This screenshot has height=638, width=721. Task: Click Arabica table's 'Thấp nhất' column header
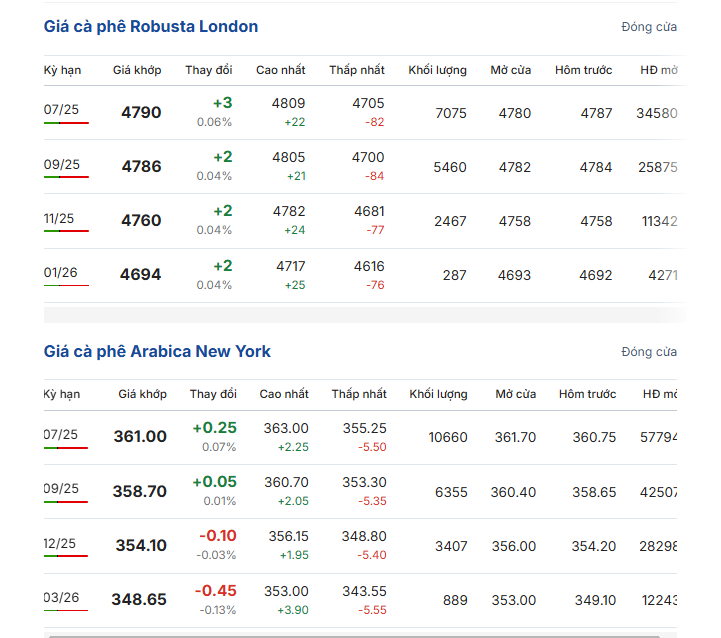coord(359,394)
